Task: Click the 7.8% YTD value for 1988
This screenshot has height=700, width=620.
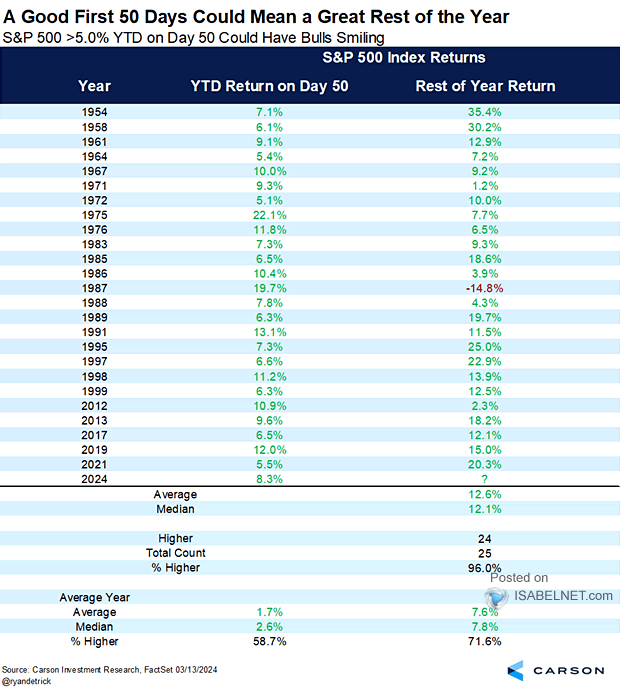Action: tap(269, 303)
